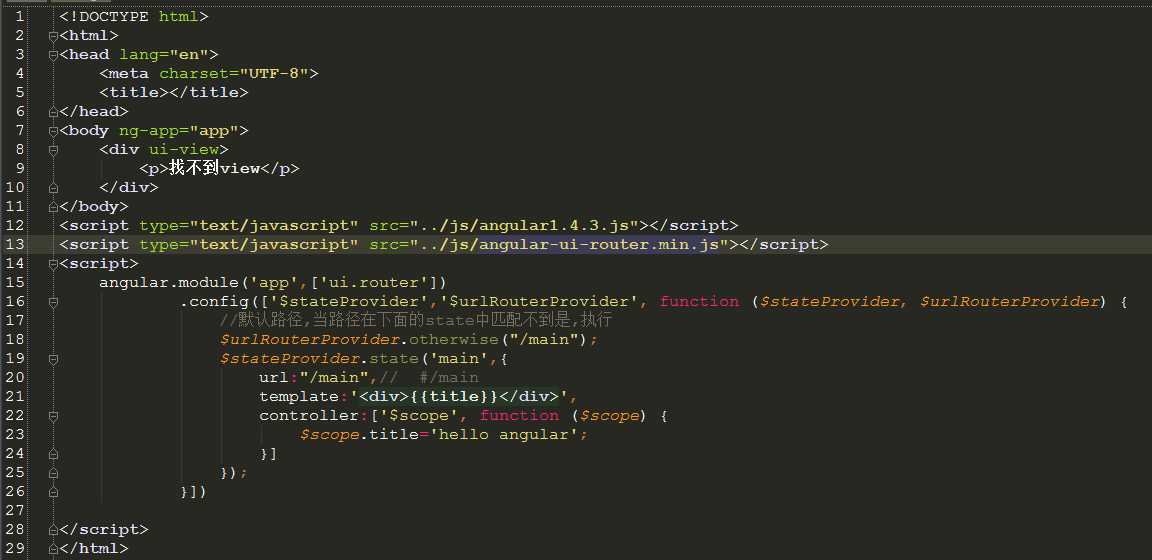Screen dimensions: 1152x560
Task: Click the charset attribute in meta tag
Action: tap(193, 73)
